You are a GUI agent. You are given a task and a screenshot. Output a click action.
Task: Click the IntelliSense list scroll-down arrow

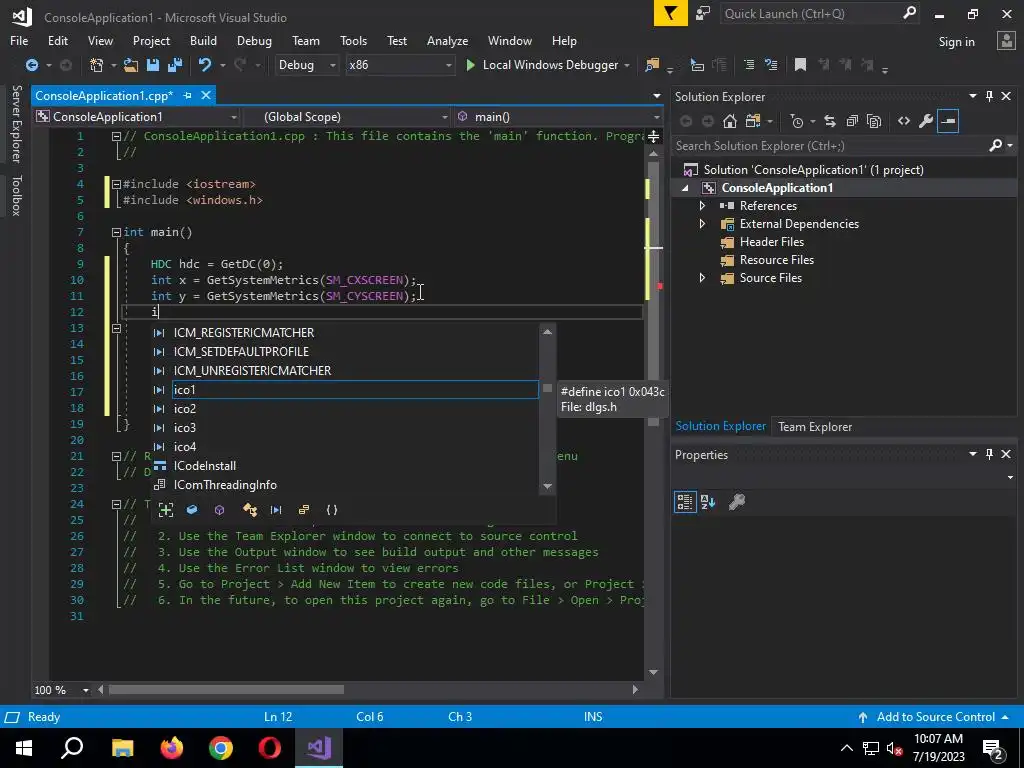[x=547, y=487]
